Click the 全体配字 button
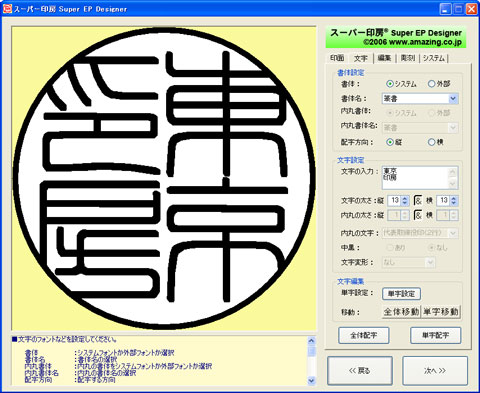The width and height of the screenshot is (480, 393). pos(364,335)
